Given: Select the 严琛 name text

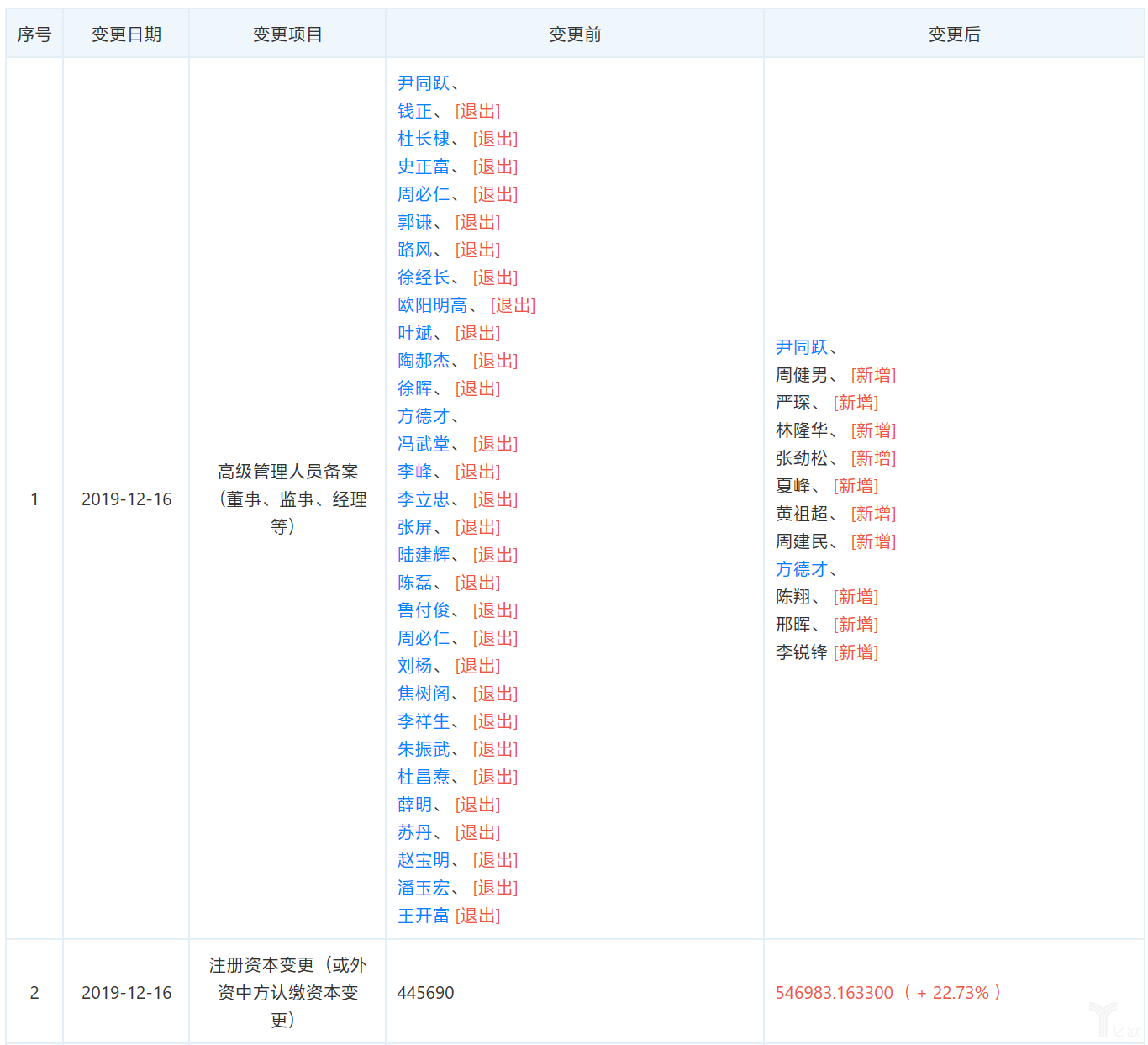Looking at the screenshot, I should pos(793,403).
